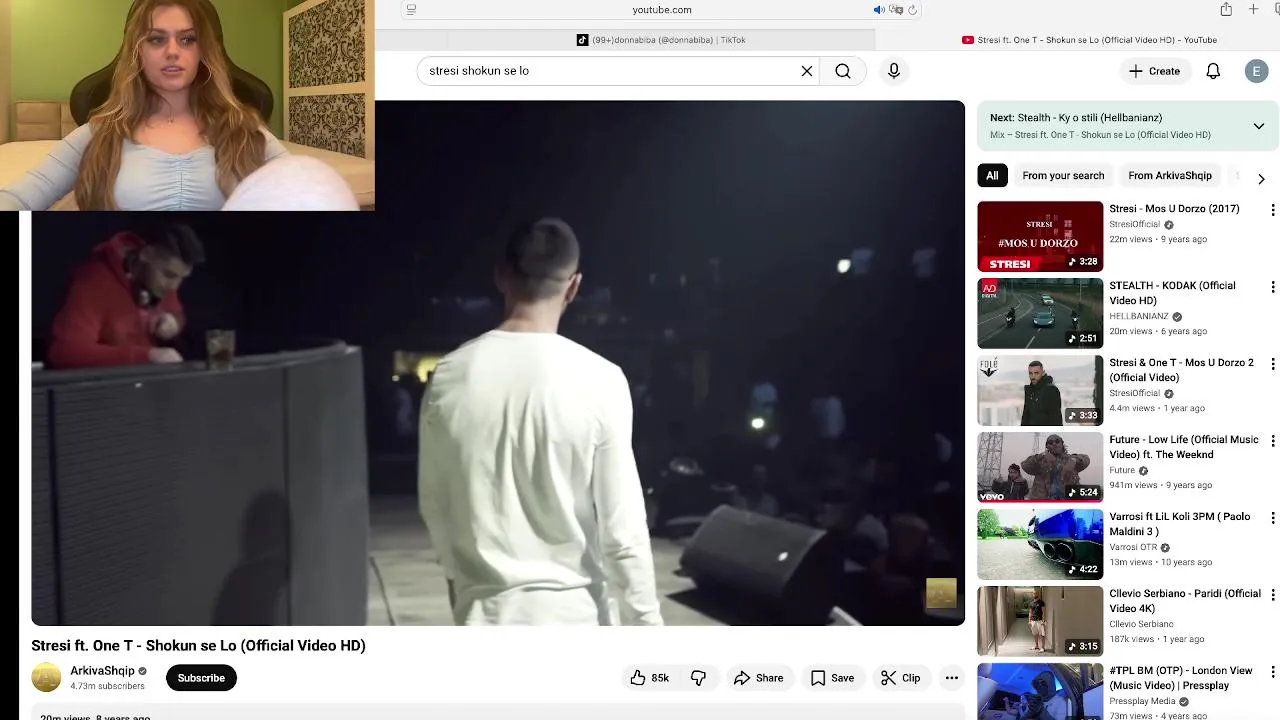Viewport: 1280px width, 720px height.
Task: Select the From ArkivaShqip filter chip
Action: pyautogui.click(x=1169, y=176)
